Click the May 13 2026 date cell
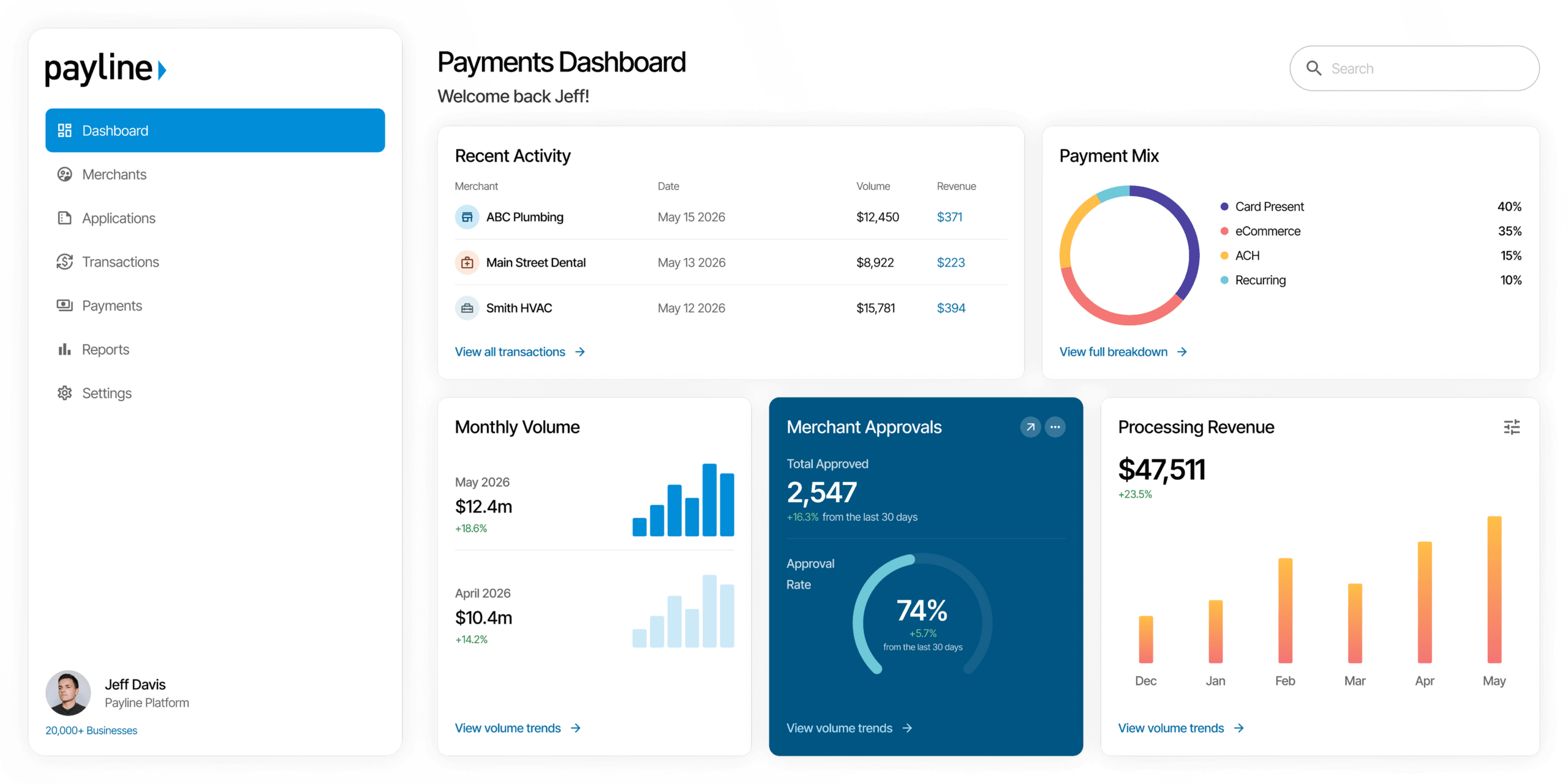Screen dimensions: 1568x784 [691, 262]
